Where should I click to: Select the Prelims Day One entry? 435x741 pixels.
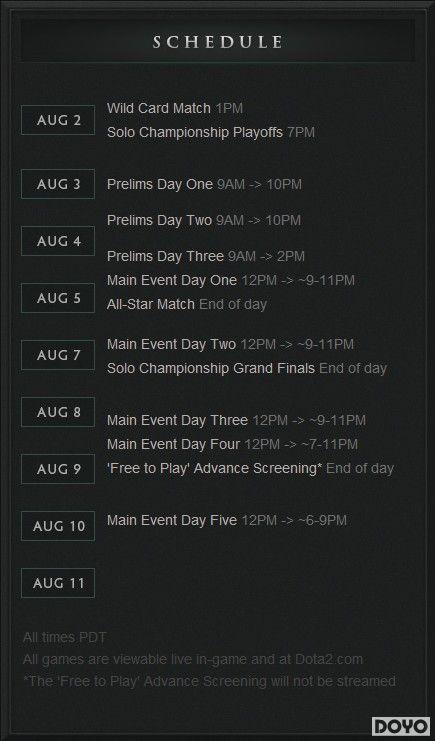(x=204, y=184)
